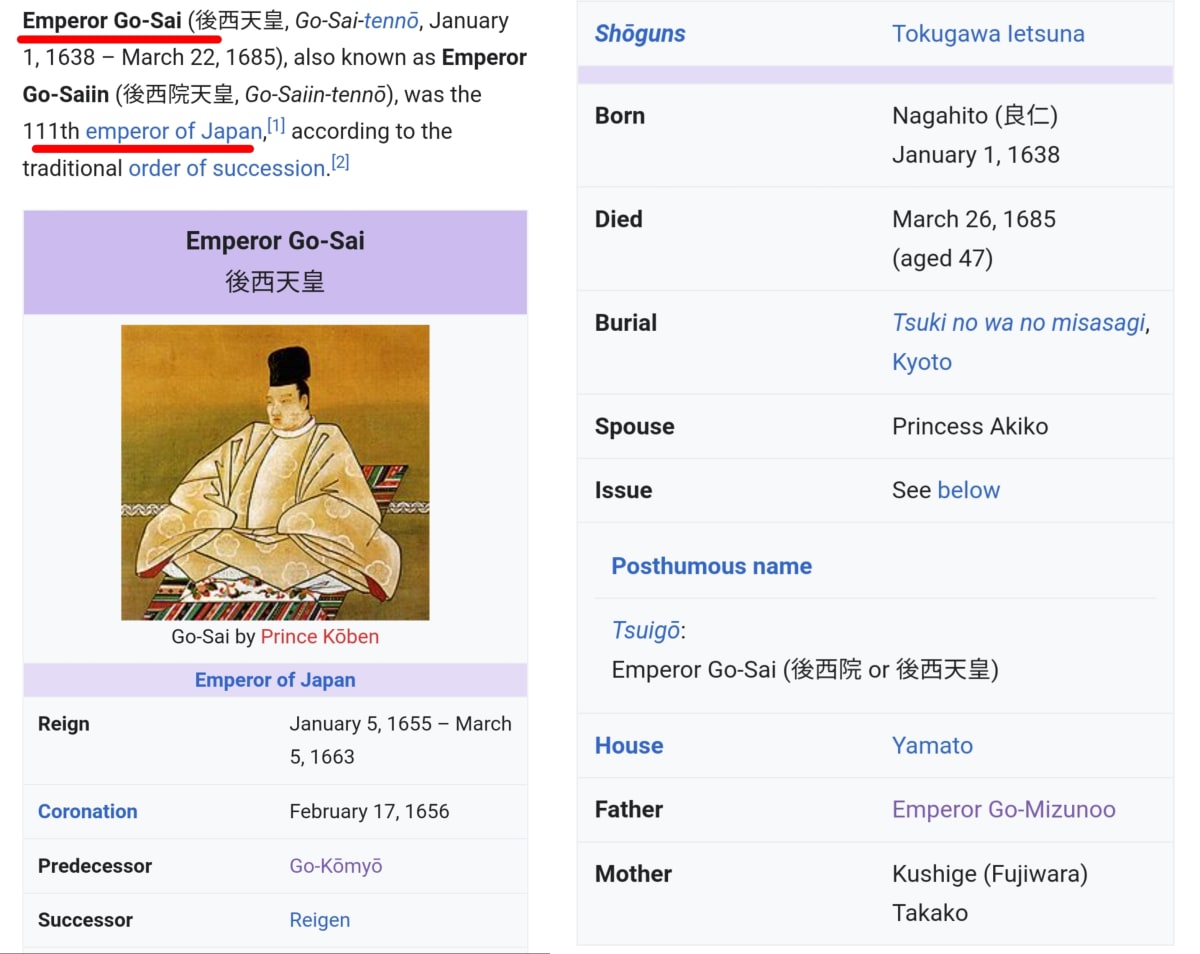Select the 後西天皇 infobox subtitle
1200x954 pixels.
point(275,282)
